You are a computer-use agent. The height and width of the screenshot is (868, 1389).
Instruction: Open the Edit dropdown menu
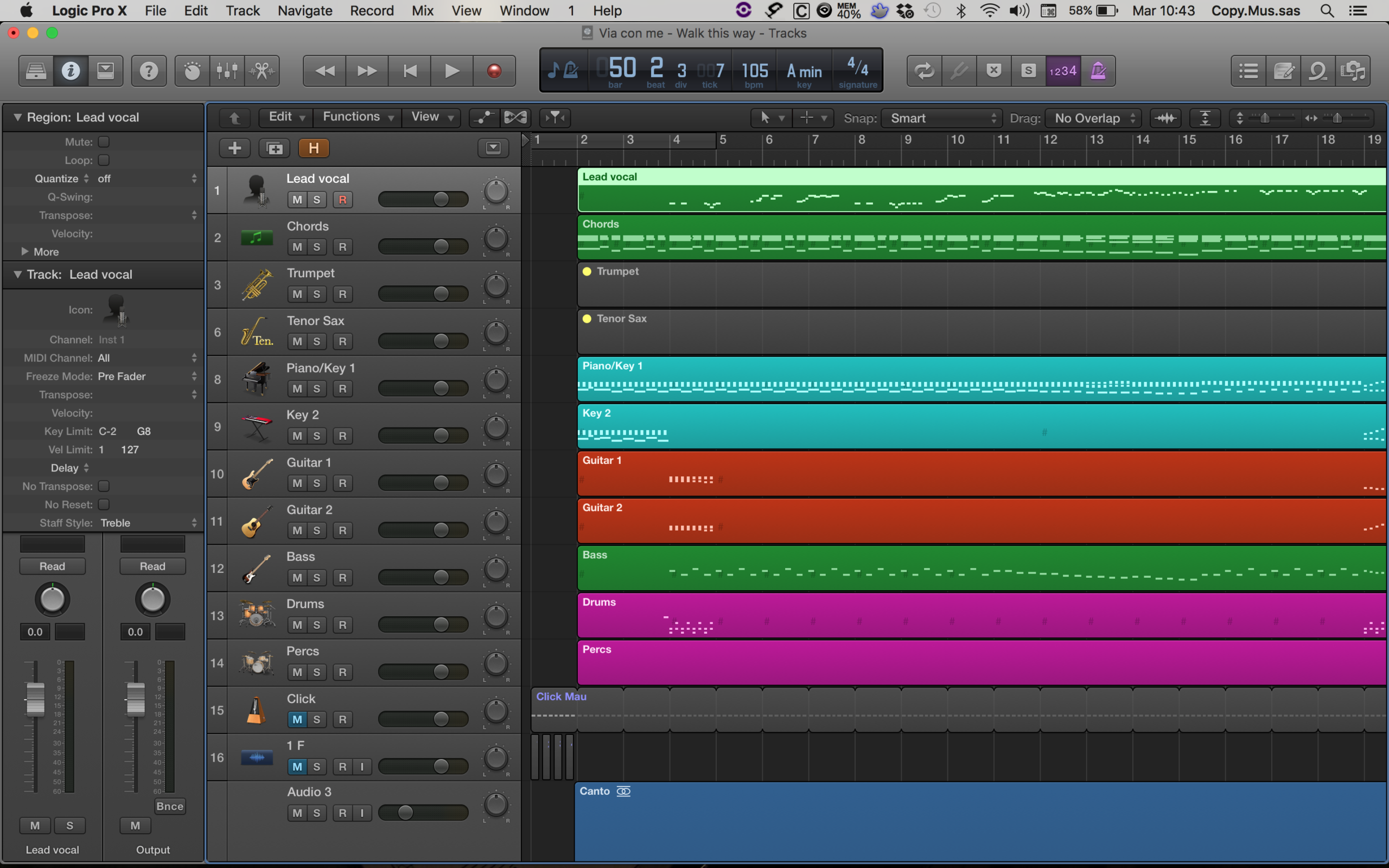286,117
